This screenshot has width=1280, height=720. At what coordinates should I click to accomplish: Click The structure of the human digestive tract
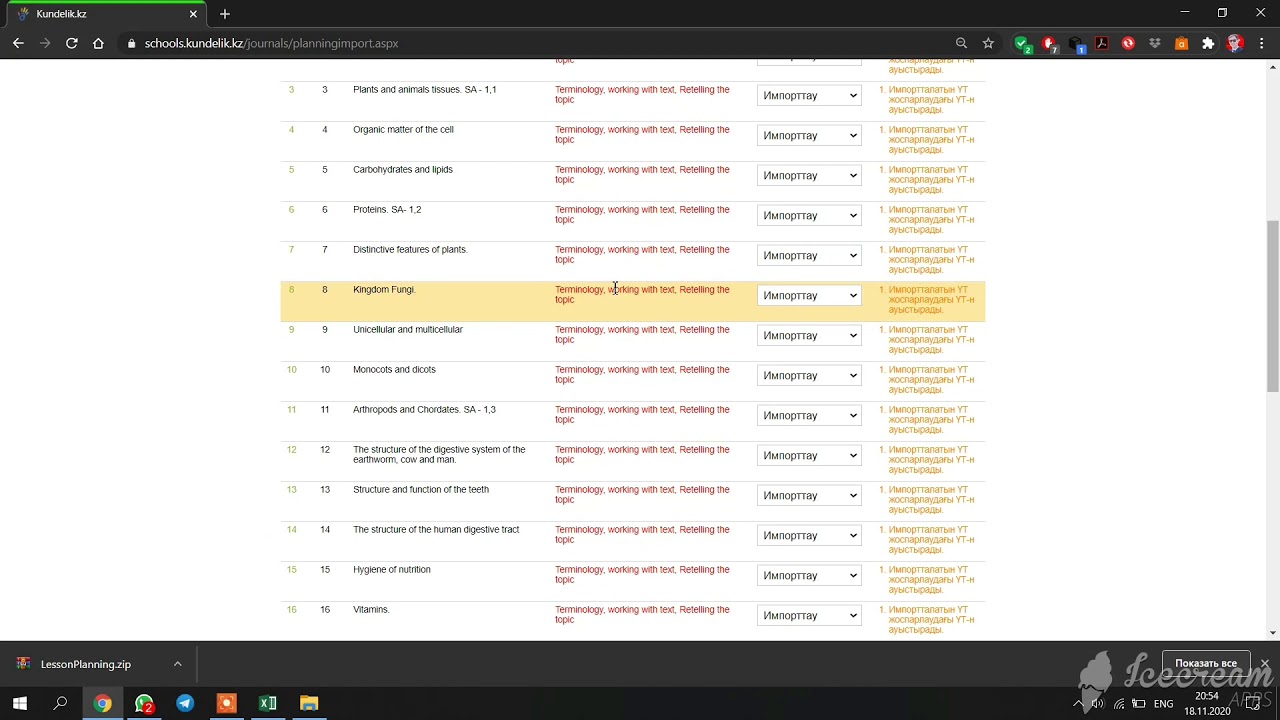[436, 530]
